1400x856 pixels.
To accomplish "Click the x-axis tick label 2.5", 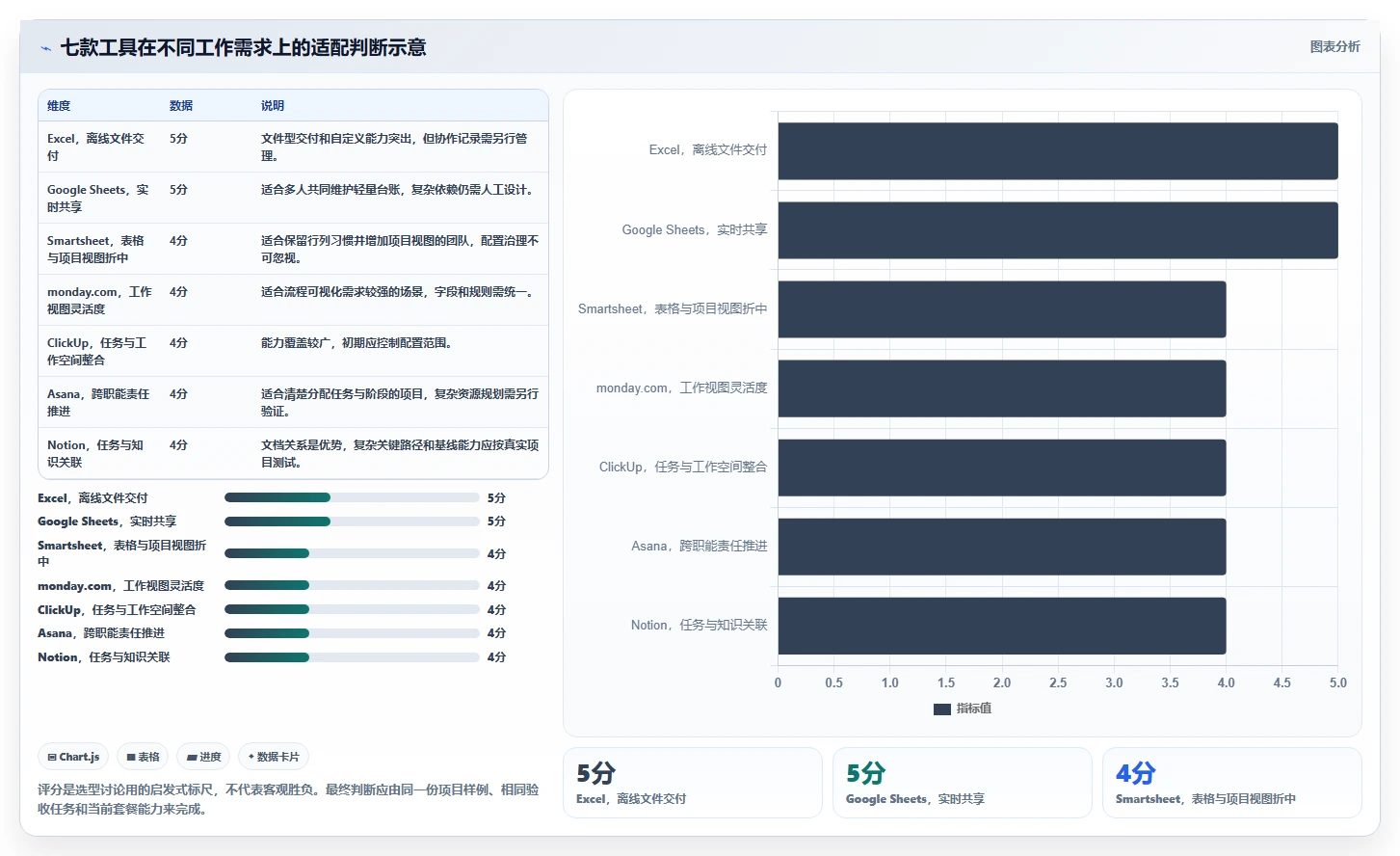I will [1058, 682].
